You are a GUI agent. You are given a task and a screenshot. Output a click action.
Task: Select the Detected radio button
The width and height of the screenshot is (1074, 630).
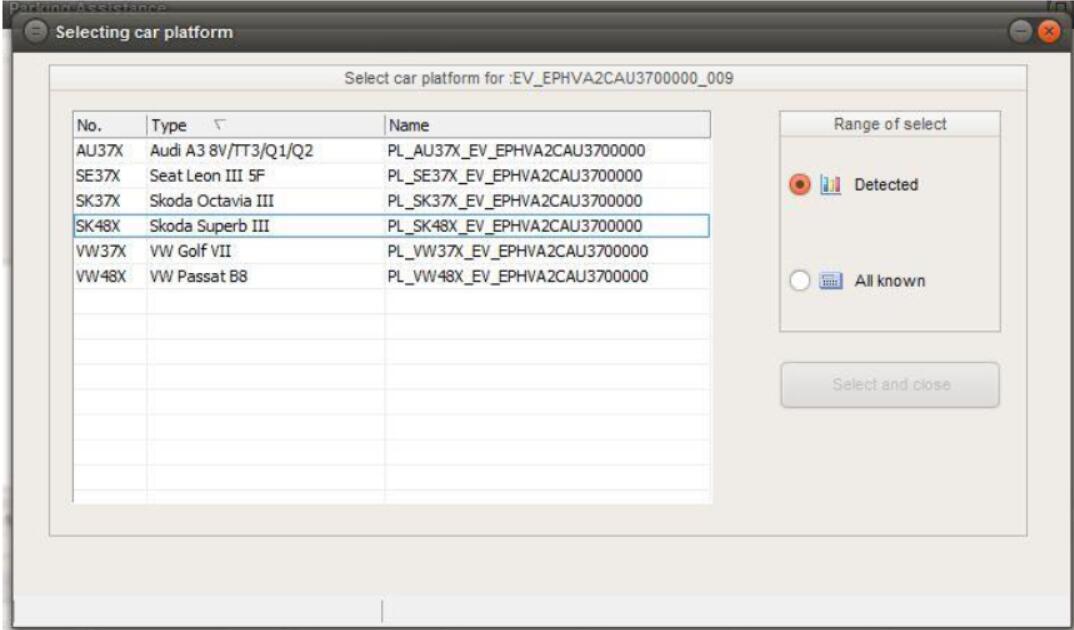click(x=799, y=184)
